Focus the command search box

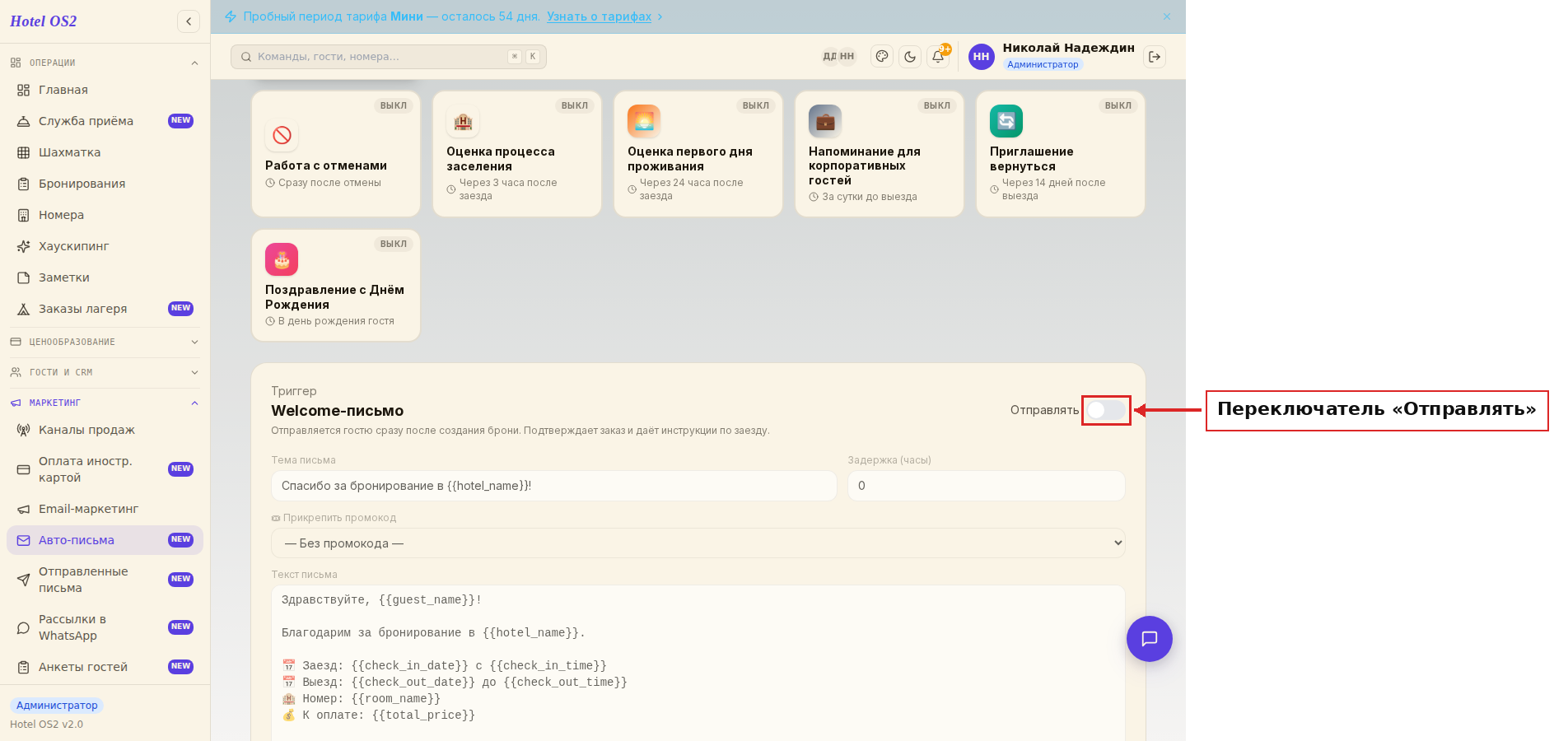click(x=389, y=57)
